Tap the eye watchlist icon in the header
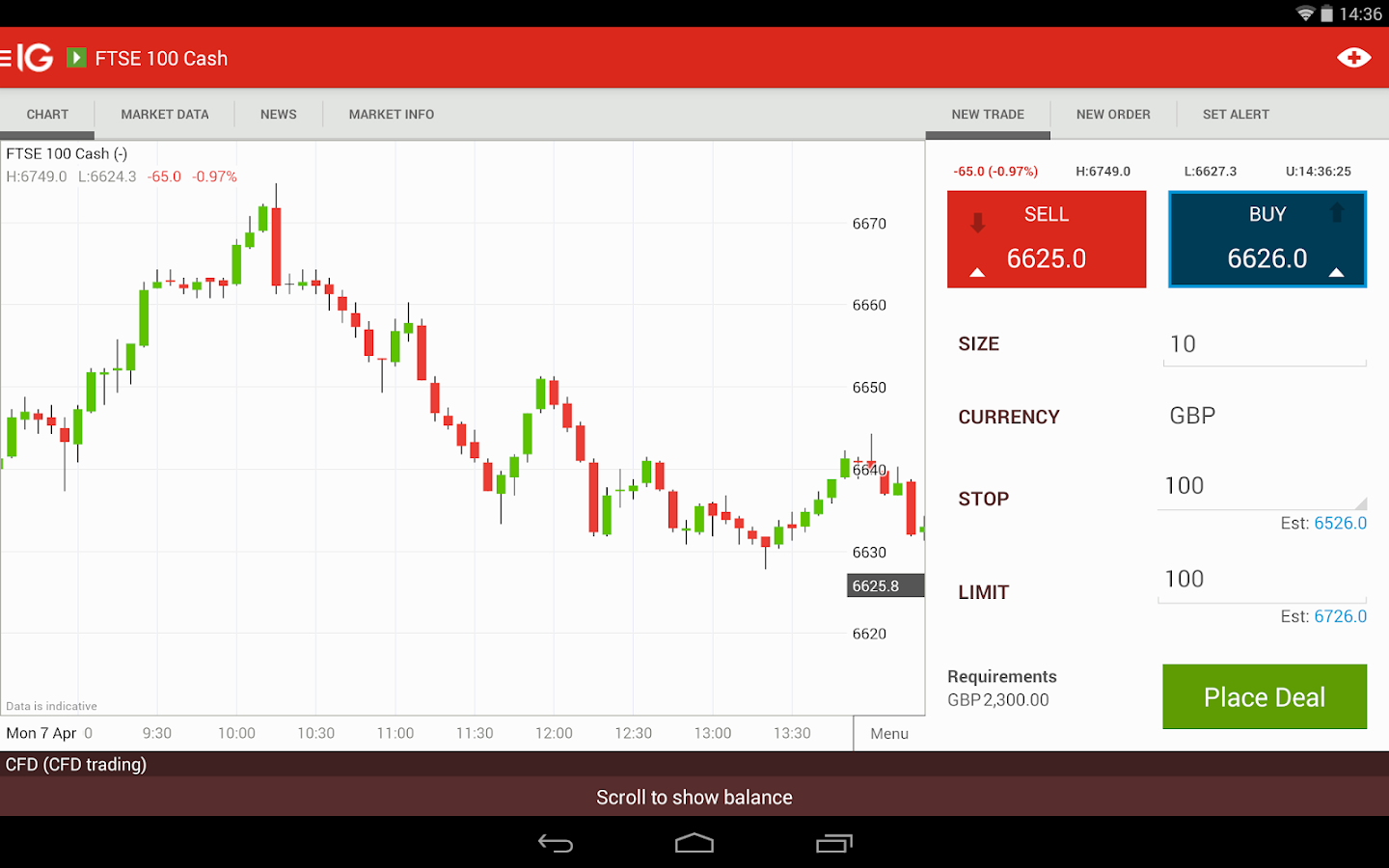This screenshot has height=868, width=1389. [x=1353, y=58]
